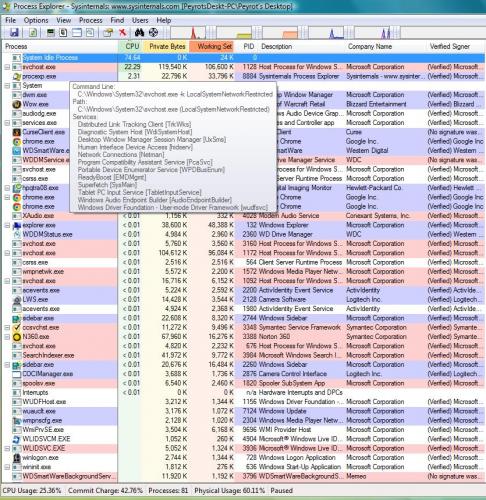
Task: Click the DLL/Handles view toolbar icon
Action: (90, 33)
